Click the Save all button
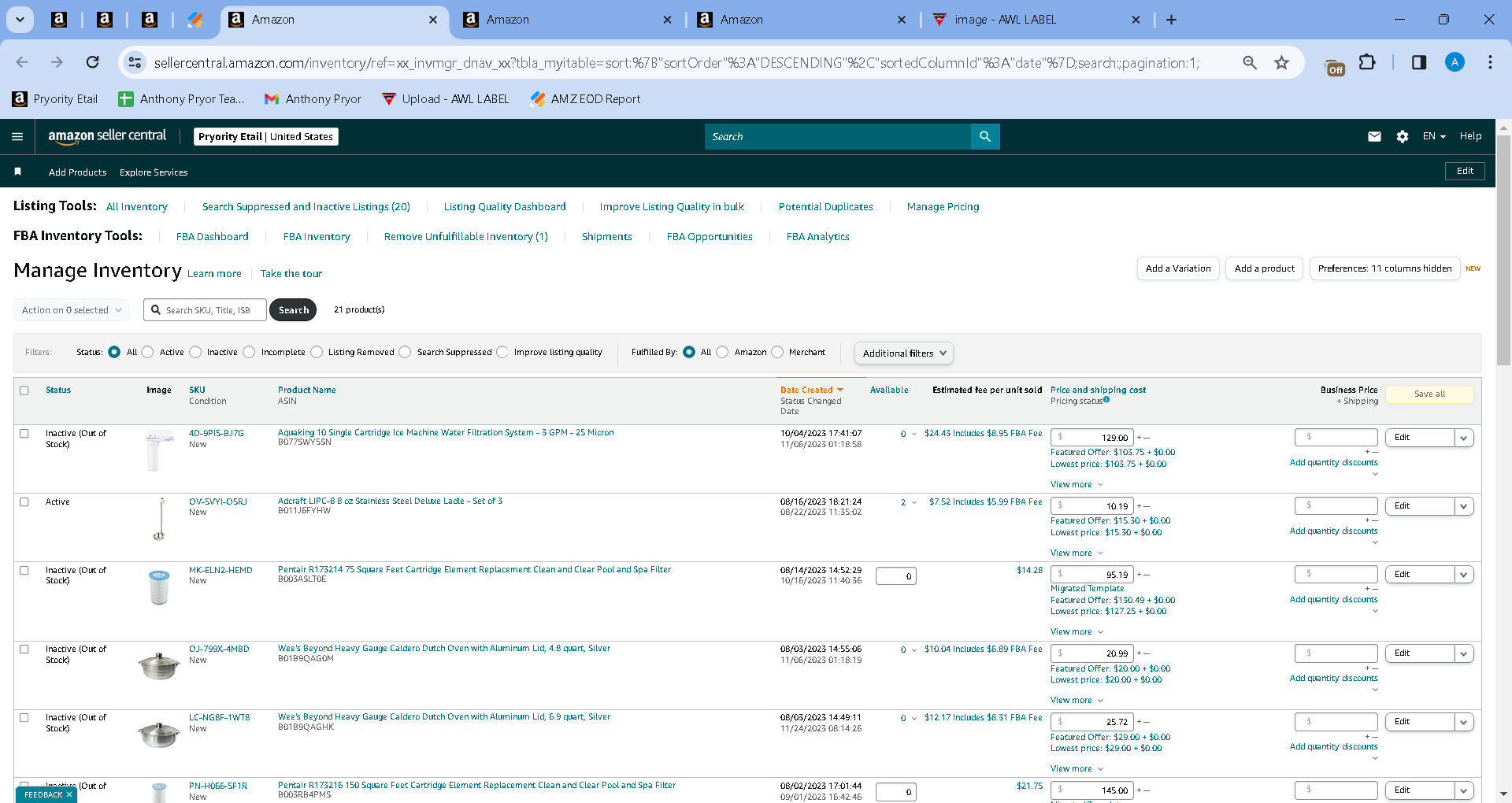 (x=1429, y=394)
